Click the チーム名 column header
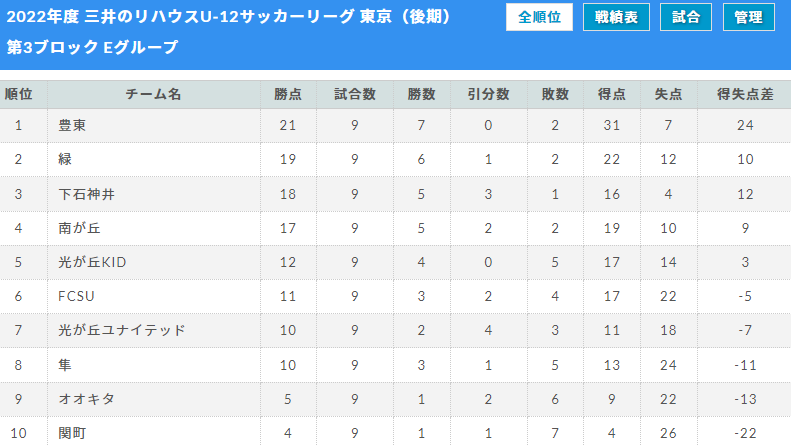Screen dimensions: 791x445 153,94
